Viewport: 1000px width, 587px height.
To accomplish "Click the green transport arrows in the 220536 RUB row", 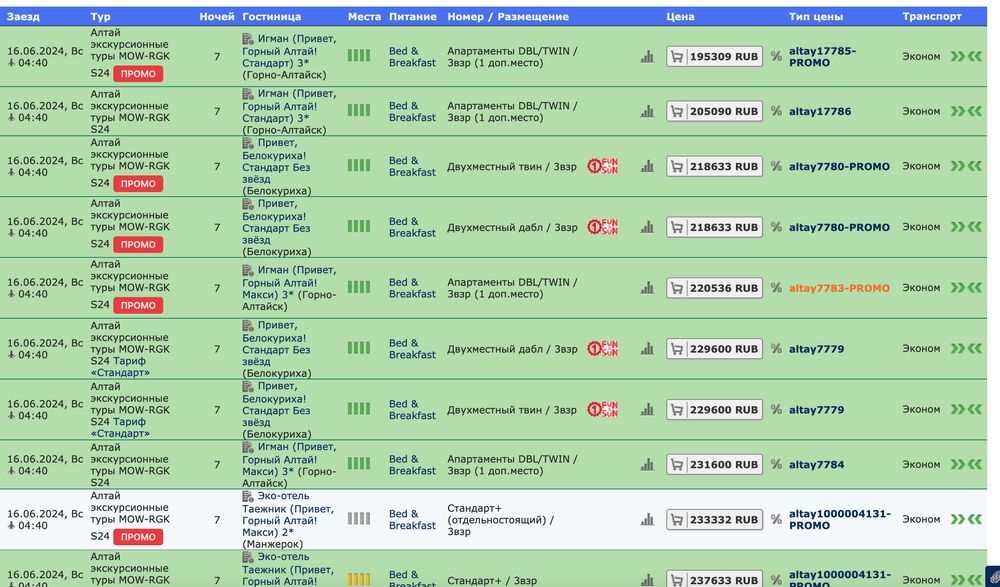I will click(x=966, y=288).
